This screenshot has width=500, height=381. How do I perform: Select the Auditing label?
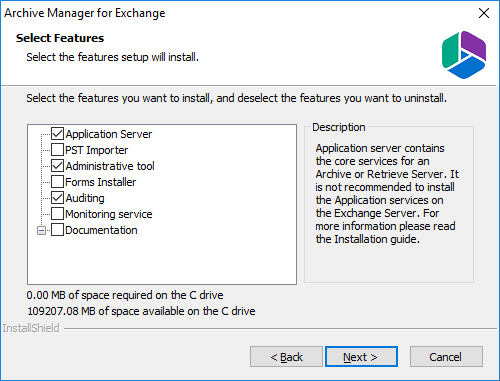tap(85, 198)
